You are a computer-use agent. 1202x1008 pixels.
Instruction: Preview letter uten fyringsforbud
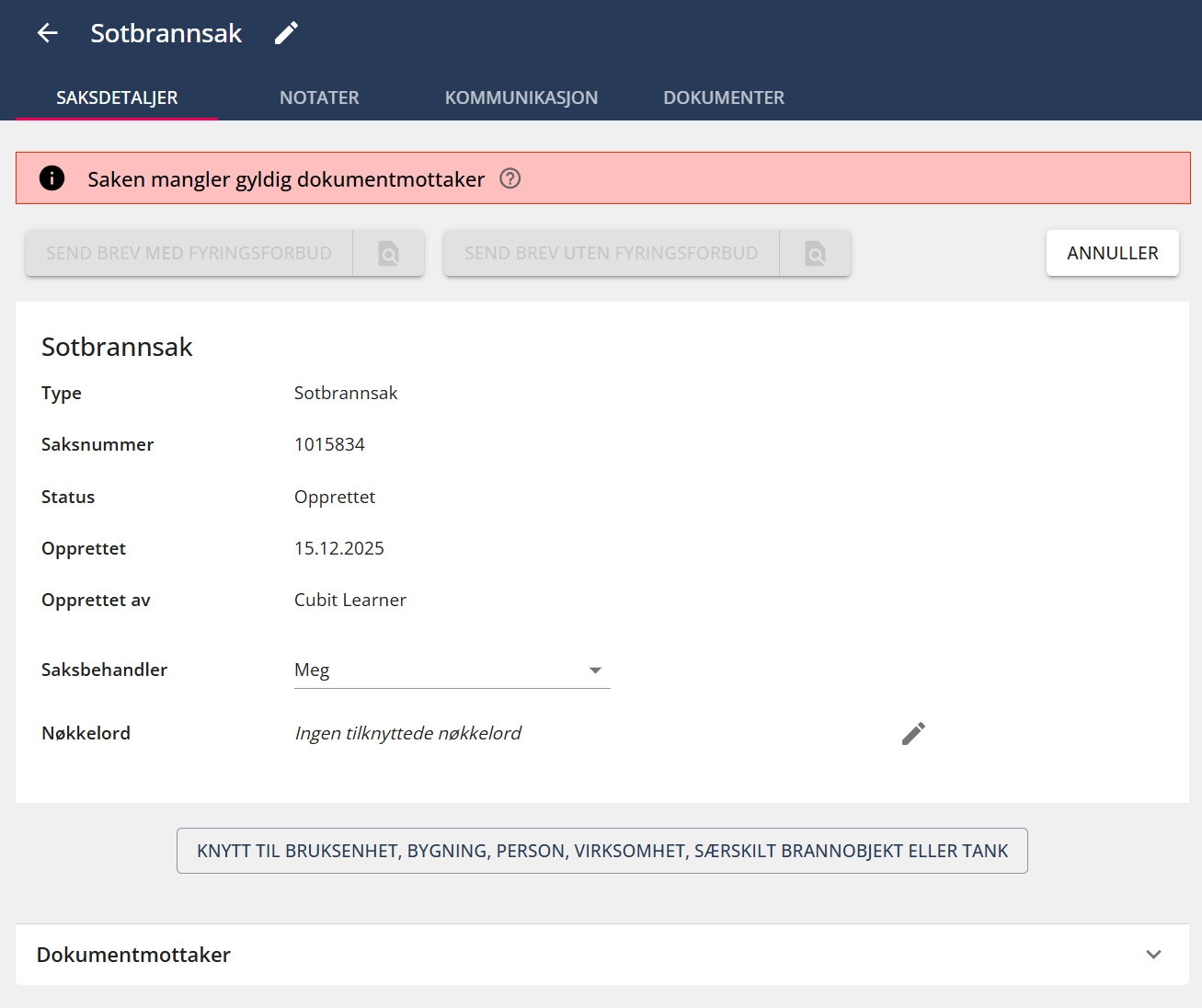815,253
